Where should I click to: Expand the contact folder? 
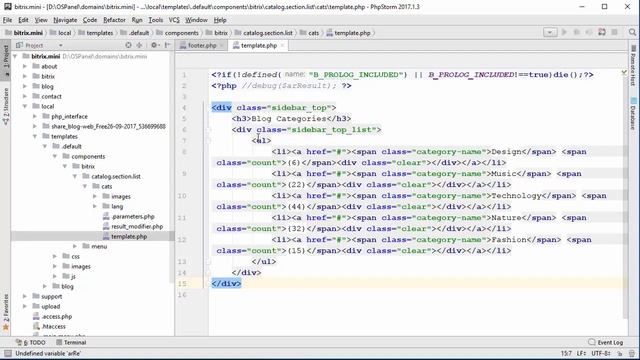[24, 96]
